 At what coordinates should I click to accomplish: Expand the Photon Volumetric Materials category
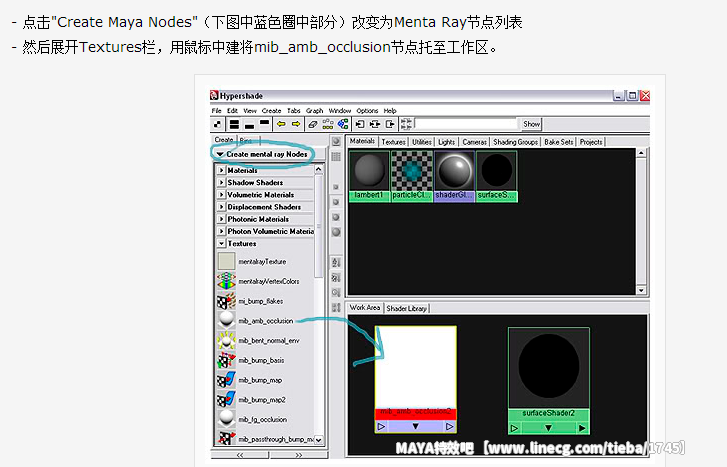point(221,230)
